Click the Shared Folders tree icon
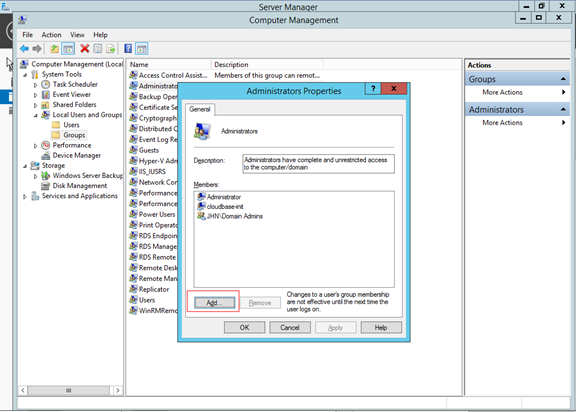The height and width of the screenshot is (412, 580). (45, 105)
